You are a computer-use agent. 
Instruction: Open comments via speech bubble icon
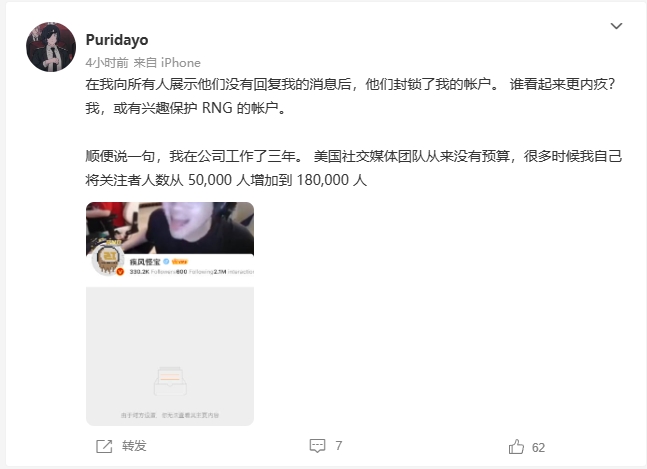tap(317, 446)
